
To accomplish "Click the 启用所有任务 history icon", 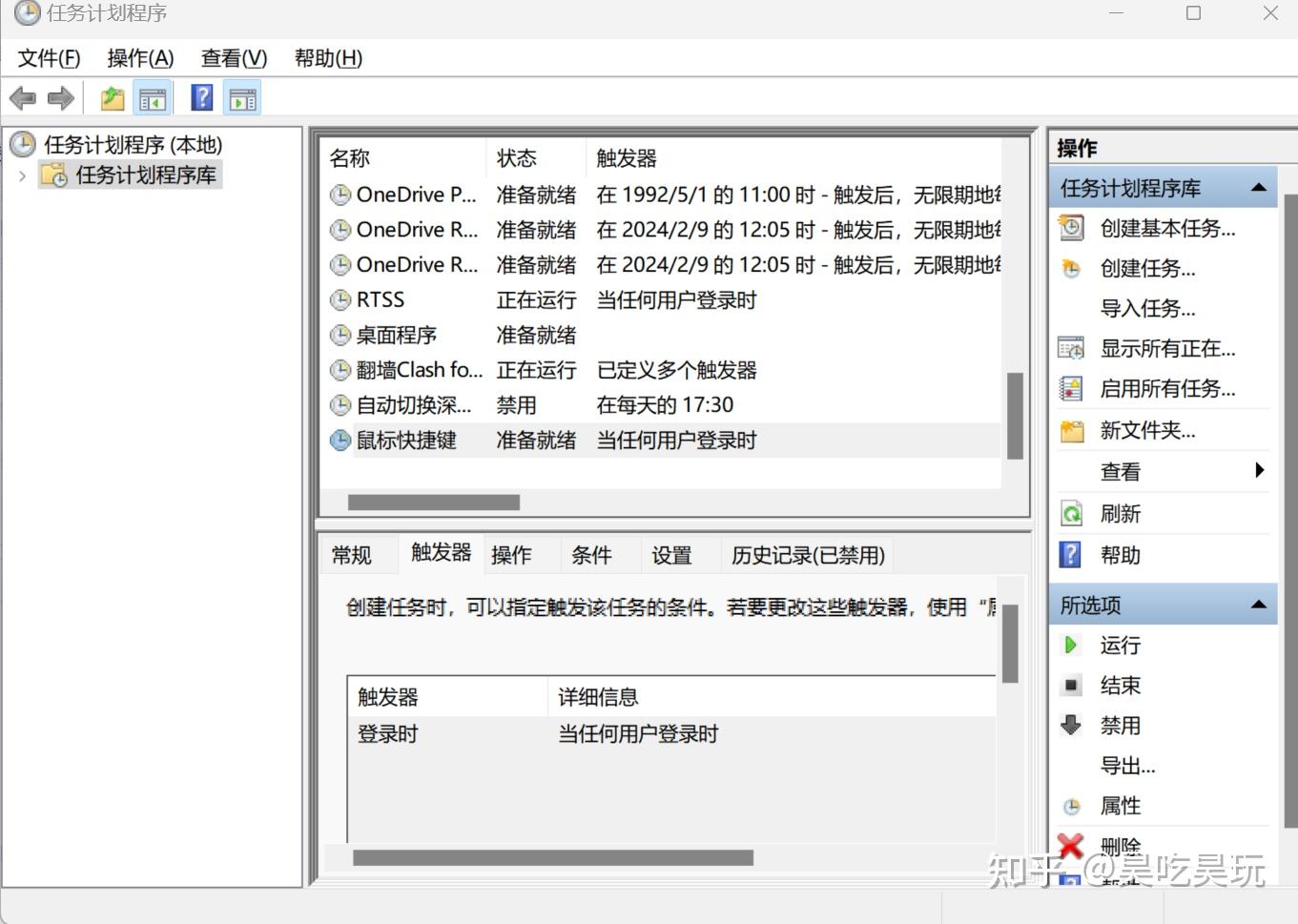I will pyautogui.click(x=1071, y=388).
